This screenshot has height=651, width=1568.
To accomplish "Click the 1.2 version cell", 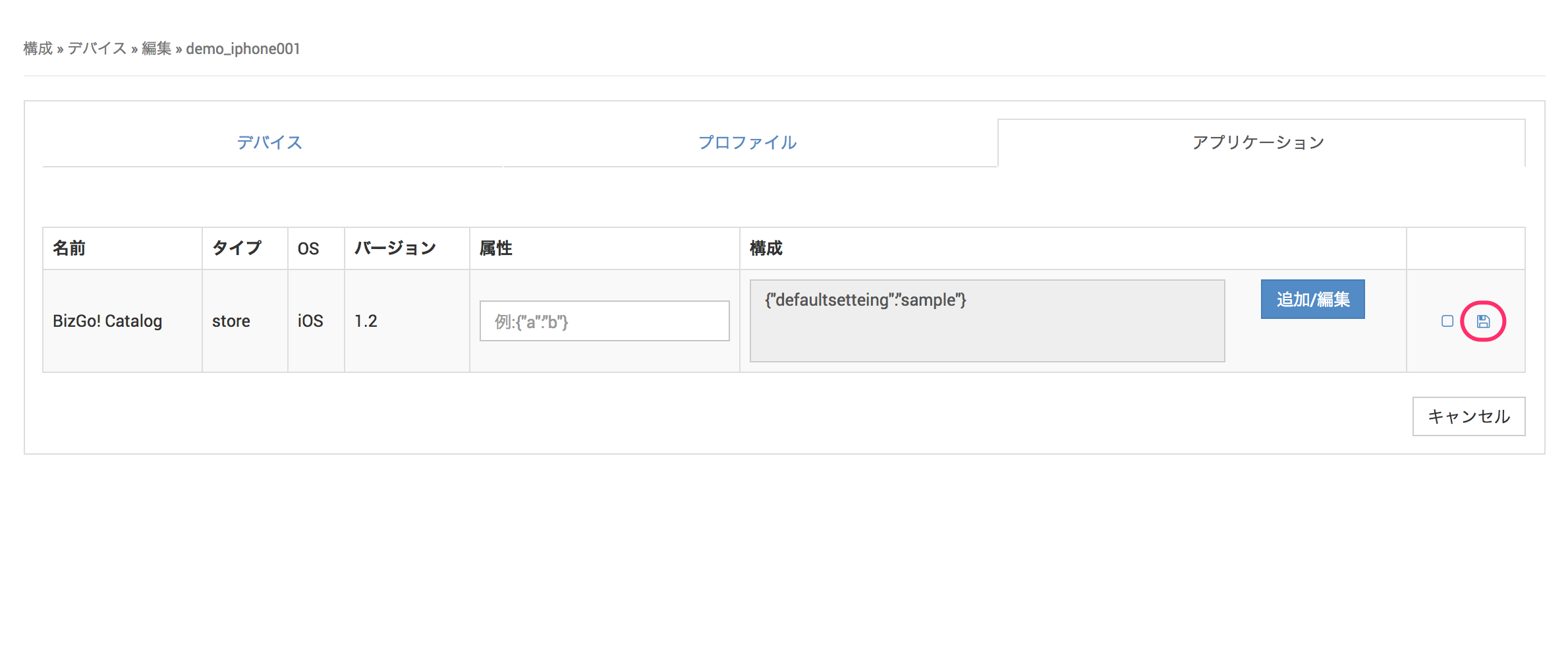I will (x=366, y=322).
